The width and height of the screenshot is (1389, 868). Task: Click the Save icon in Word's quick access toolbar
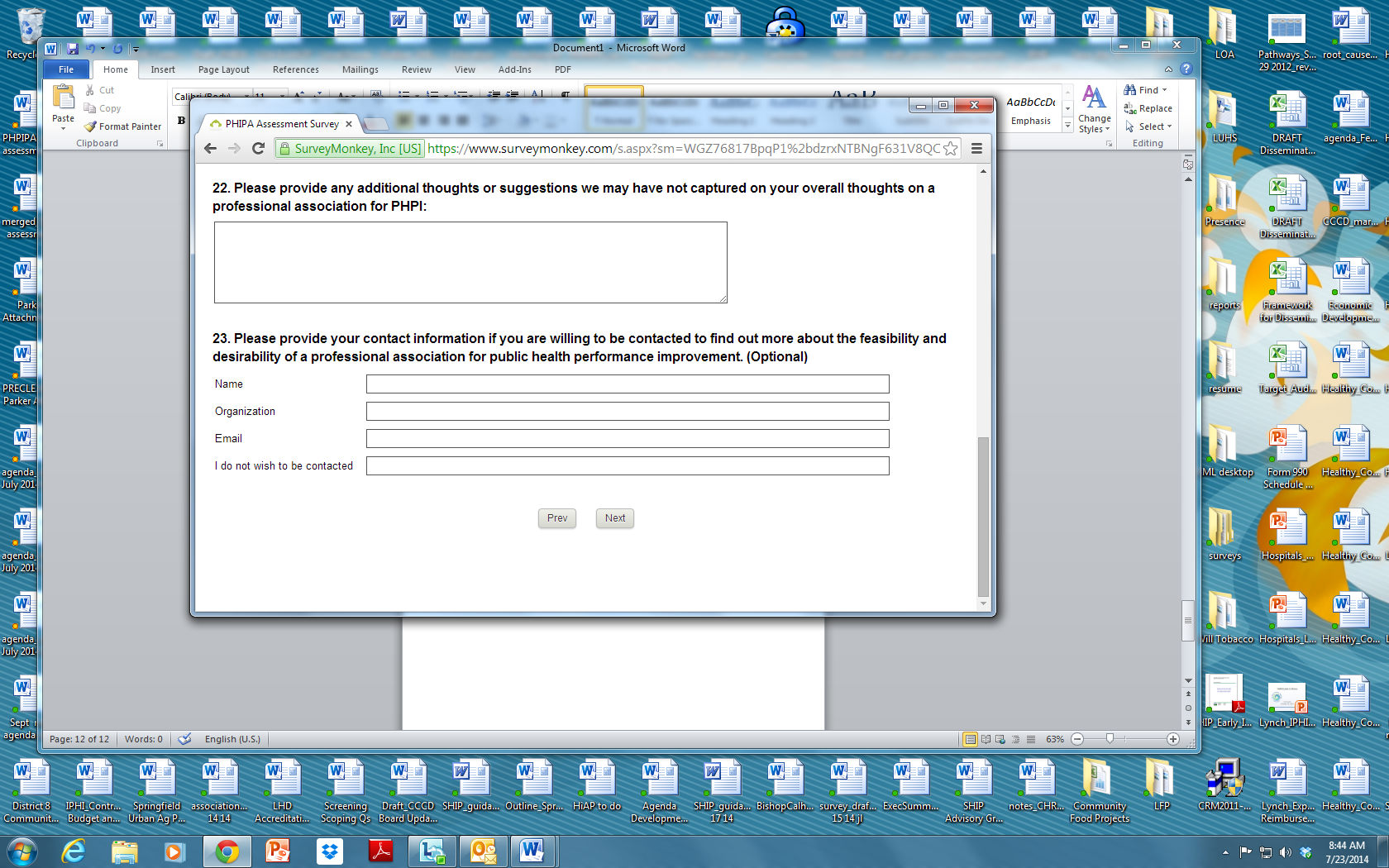pyautogui.click(x=73, y=49)
